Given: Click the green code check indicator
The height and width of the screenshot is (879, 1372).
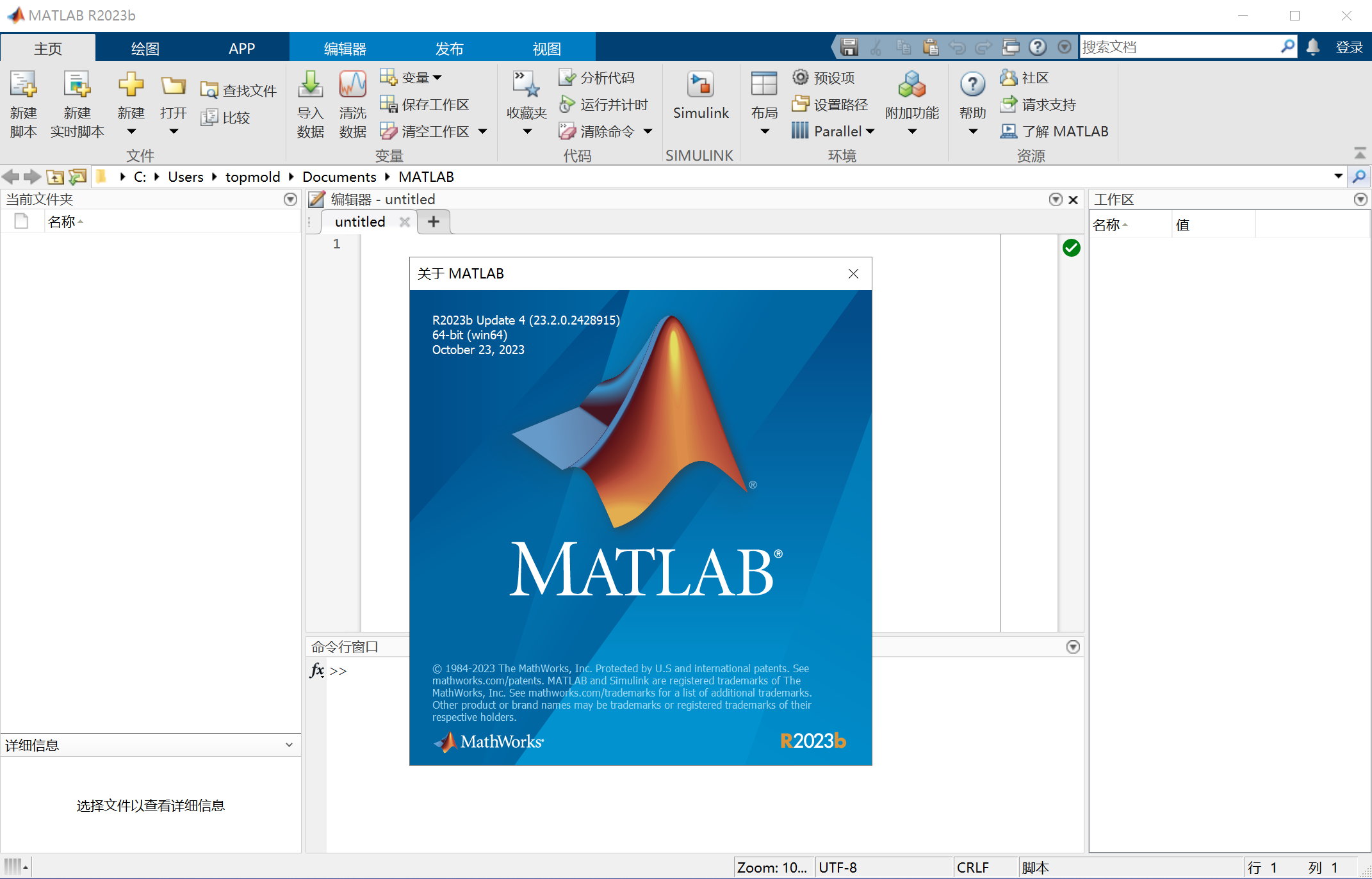Looking at the screenshot, I should click(x=1071, y=248).
